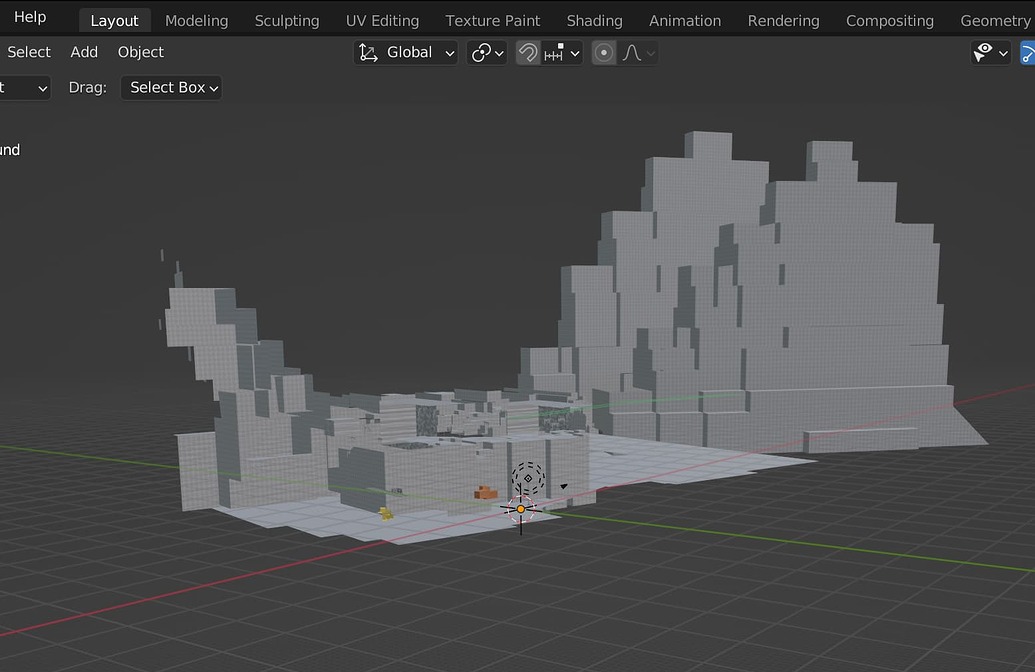Switch to the Modeling workspace tab
The height and width of the screenshot is (672, 1035).
click(x=196, y=20)
